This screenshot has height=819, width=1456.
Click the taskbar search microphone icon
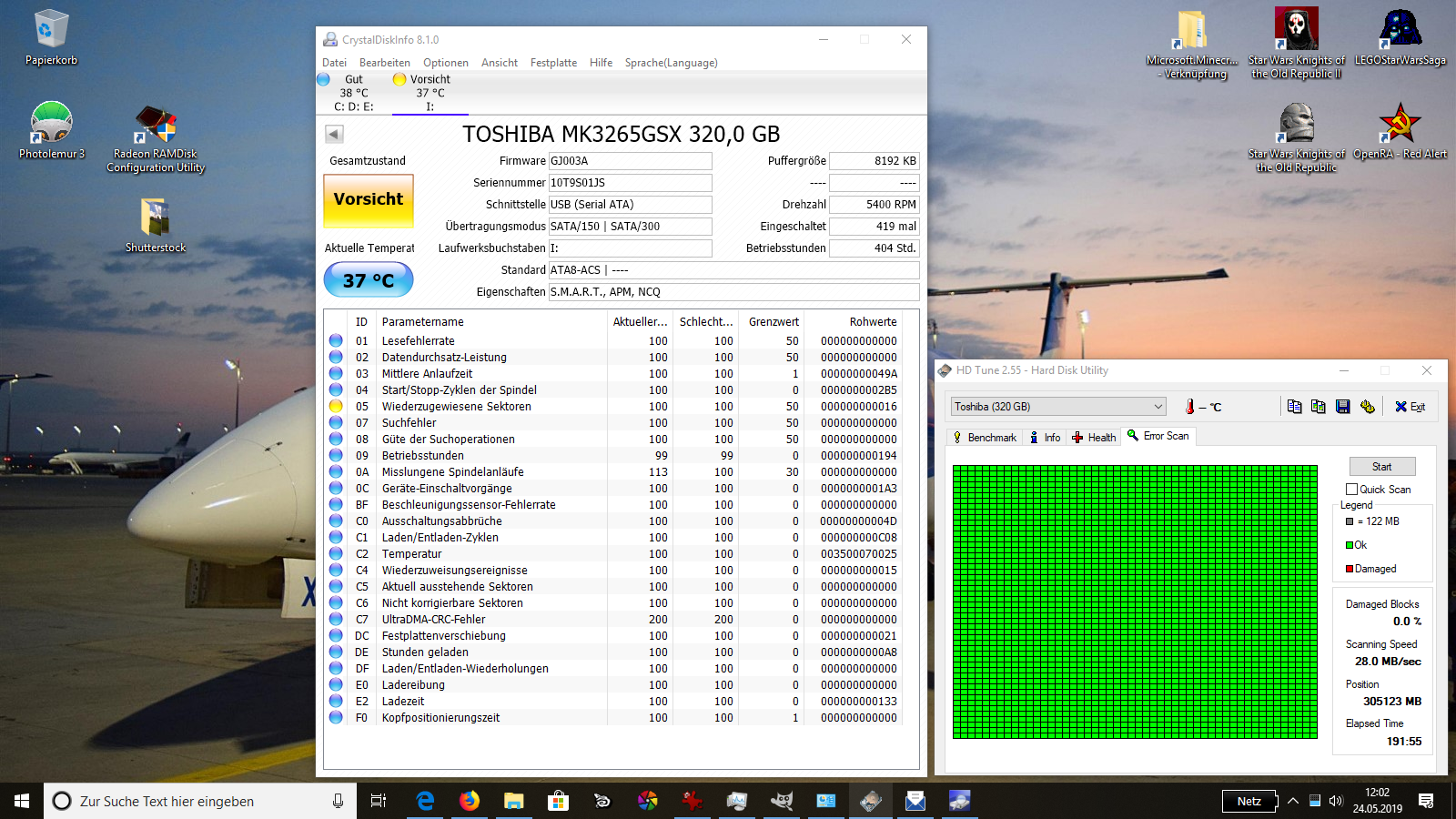coord(338,801)
